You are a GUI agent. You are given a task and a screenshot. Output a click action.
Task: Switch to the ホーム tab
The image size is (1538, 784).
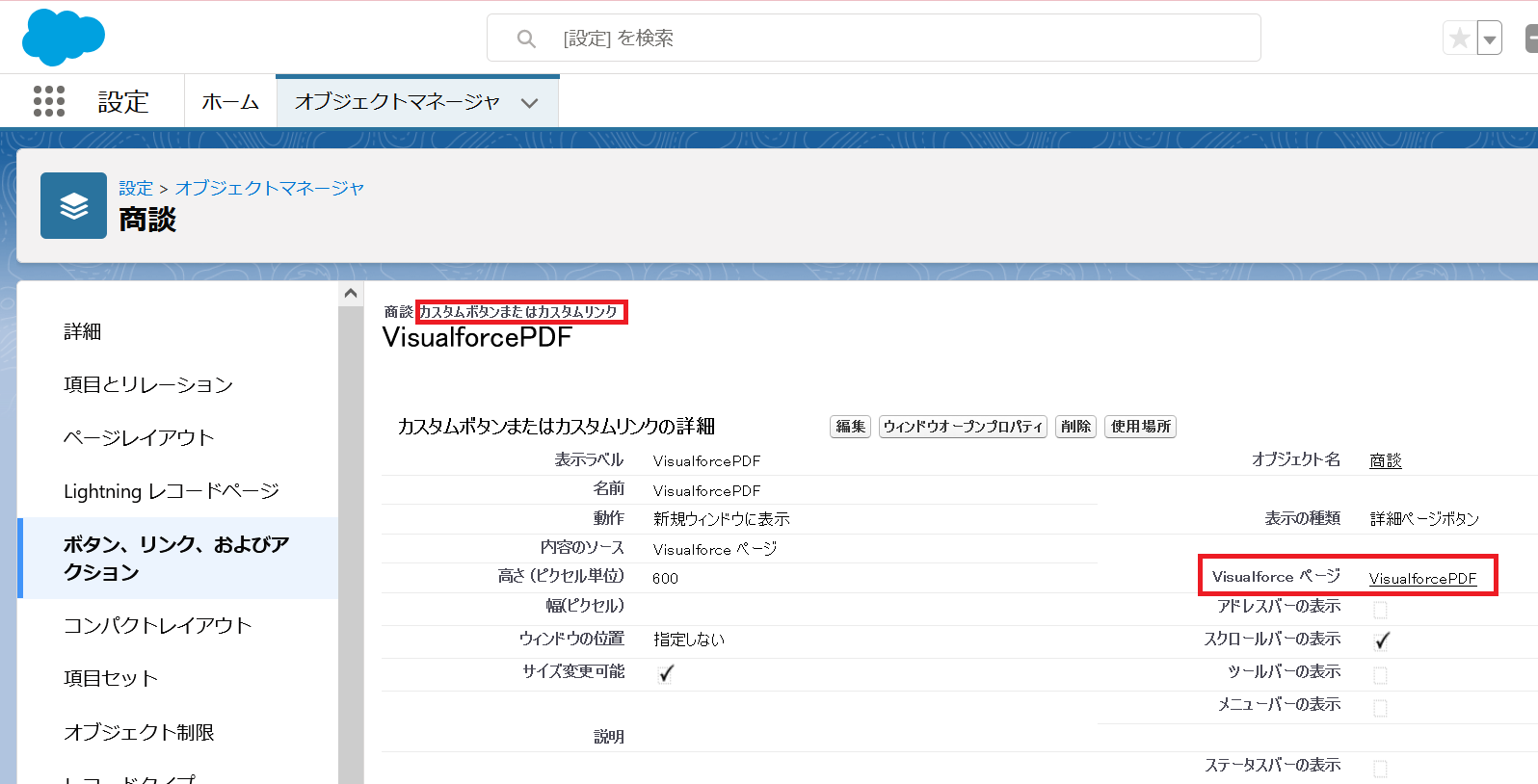[230, 102]
